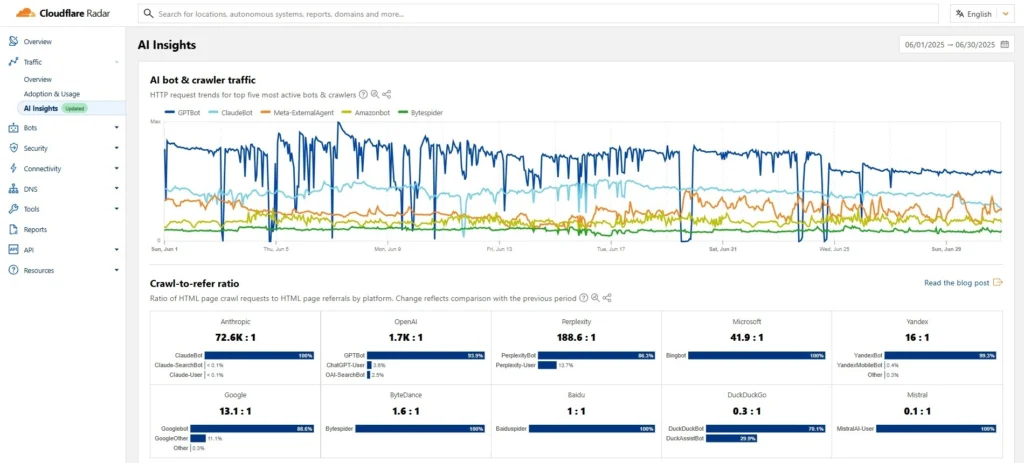Click the Overview icon in sidebar
This screenshot has height=463, width=1024.
(x=12, y=42)
